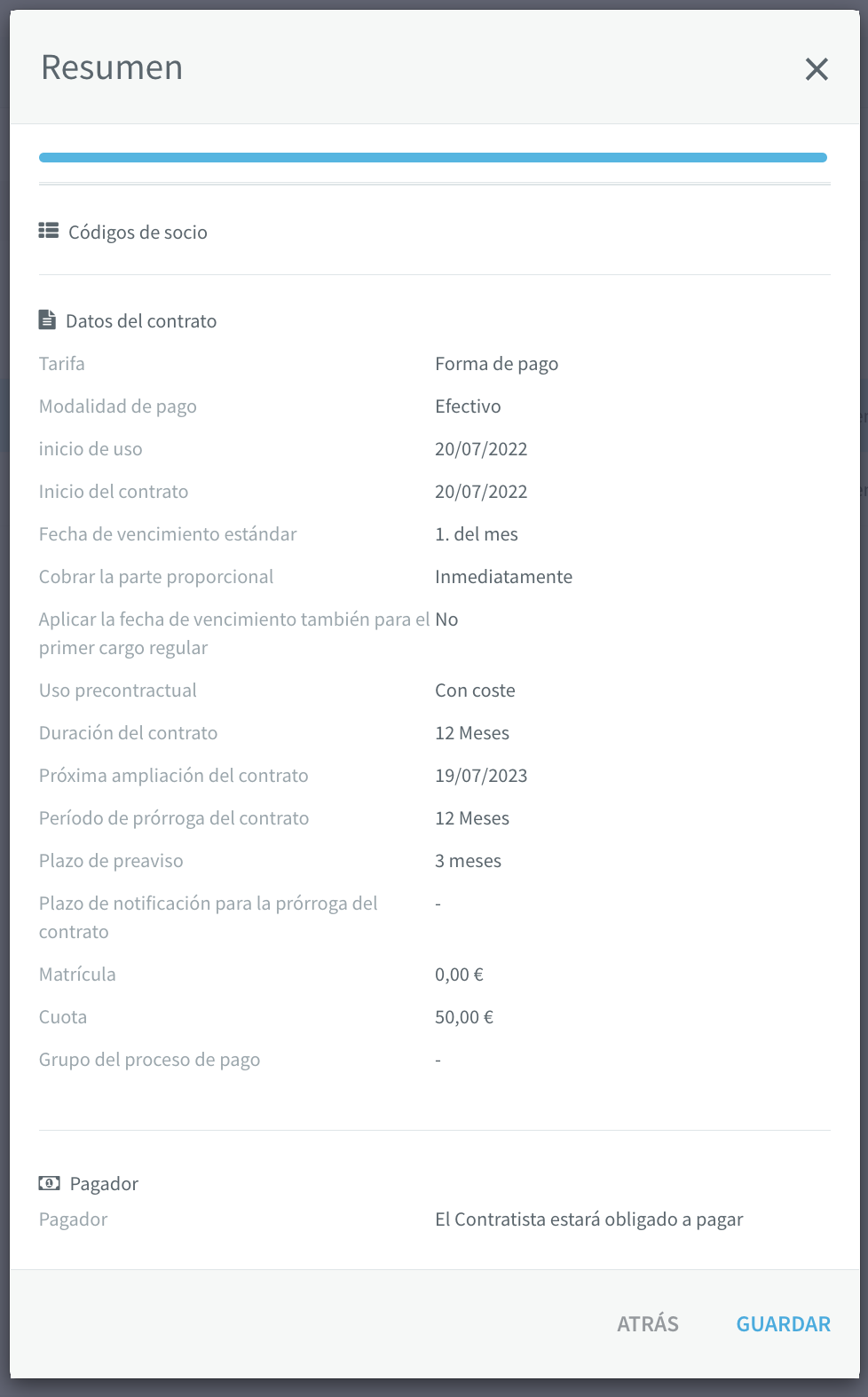Screen dimensions: 868x1397
Task: Select the Datos del contrato heading
Action: (x=141, y=320)
